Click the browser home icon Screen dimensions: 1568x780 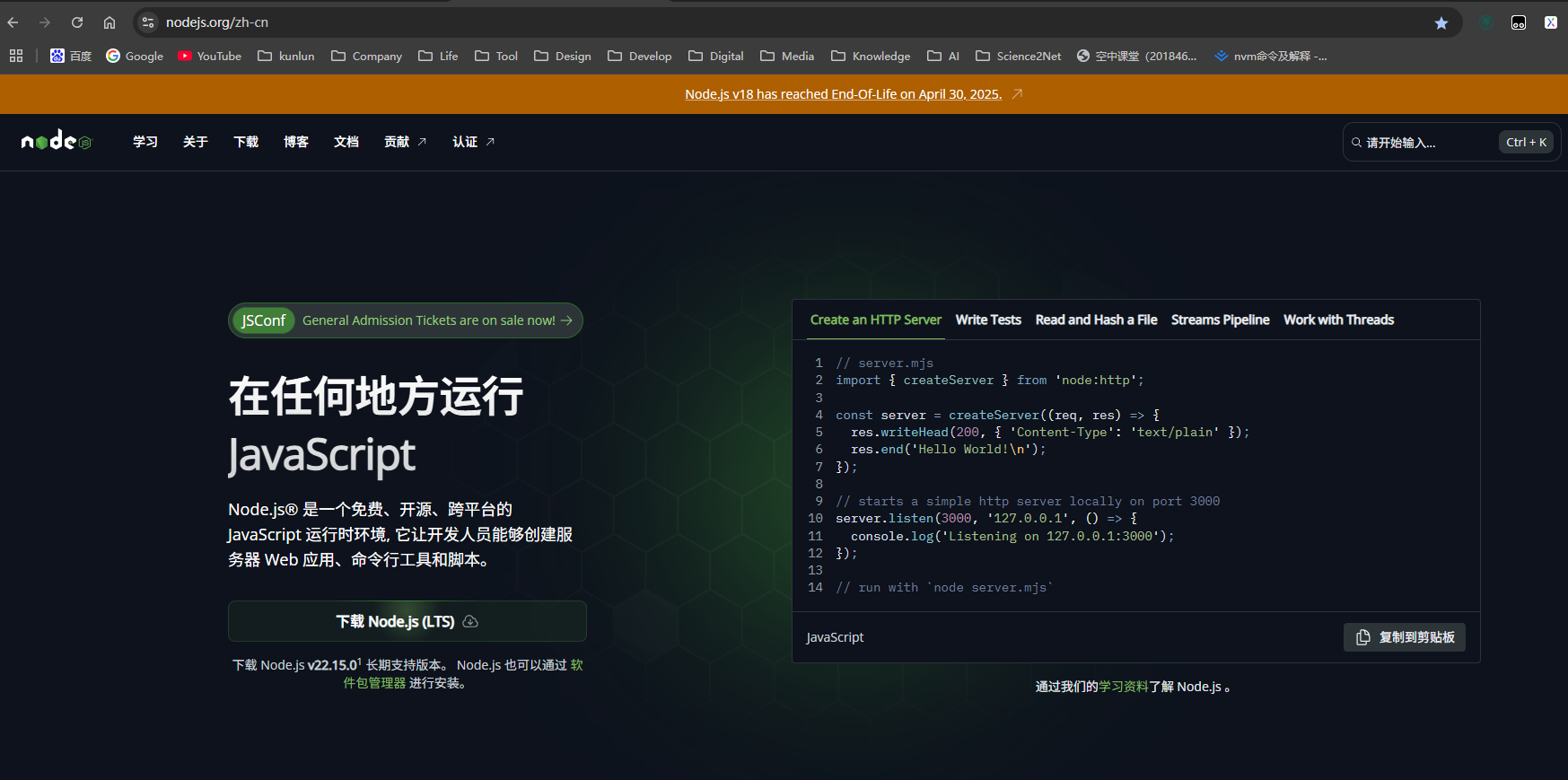(109, 22)
